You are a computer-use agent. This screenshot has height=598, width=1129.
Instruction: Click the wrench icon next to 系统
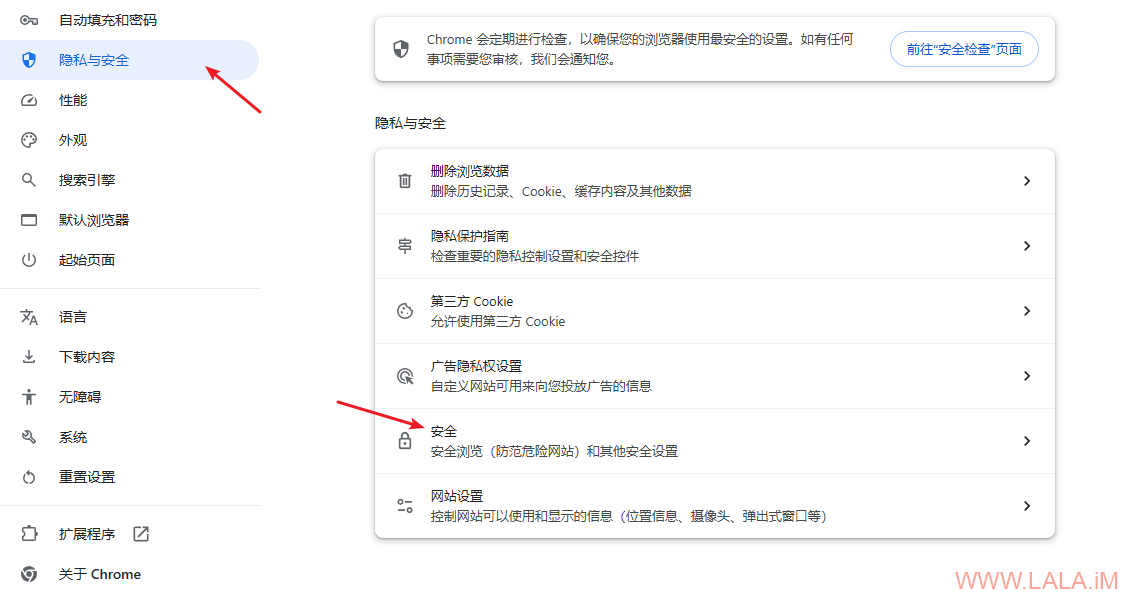click(29, 437)
